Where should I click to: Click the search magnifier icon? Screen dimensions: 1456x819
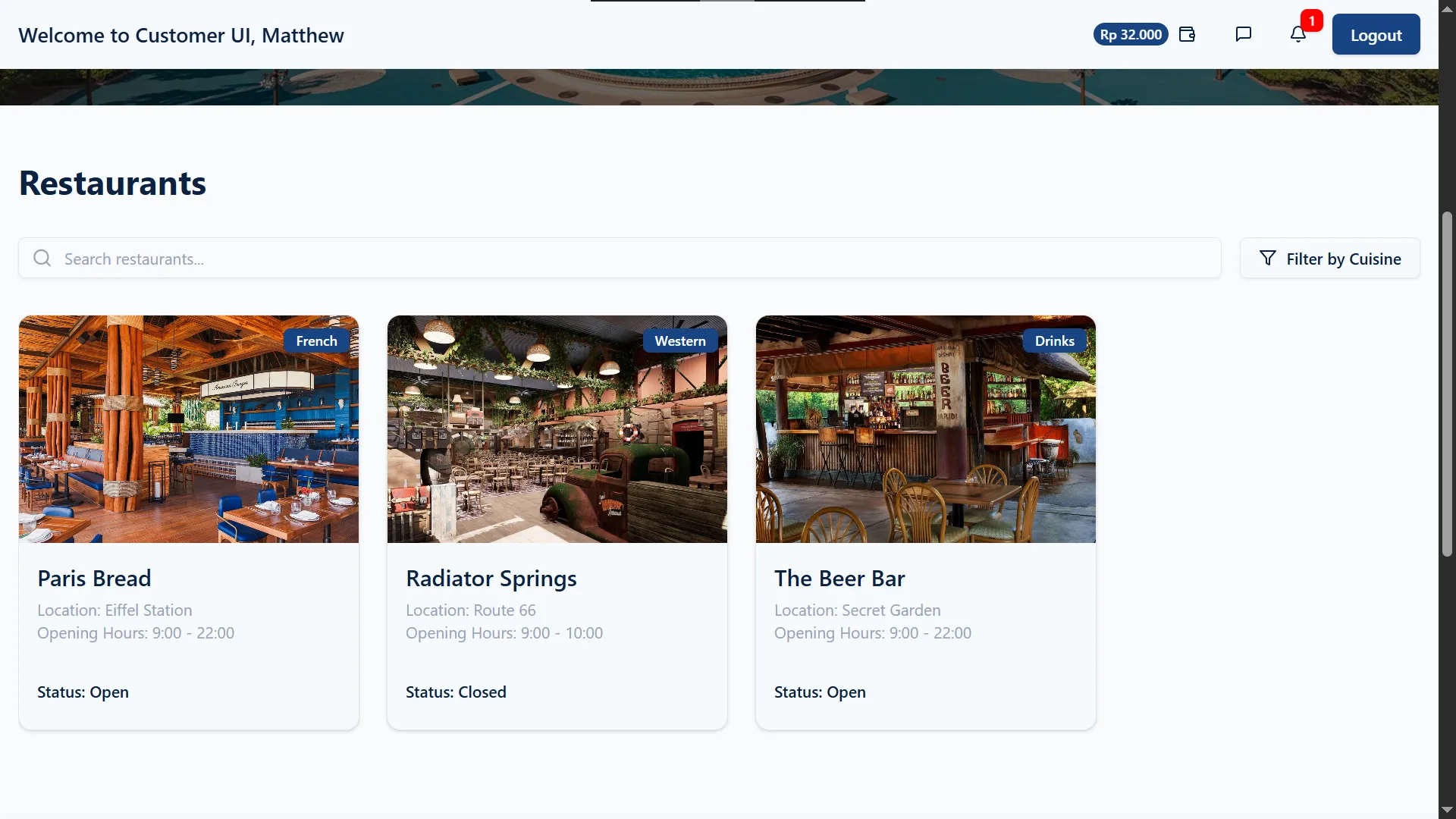(x=42, y=259)
